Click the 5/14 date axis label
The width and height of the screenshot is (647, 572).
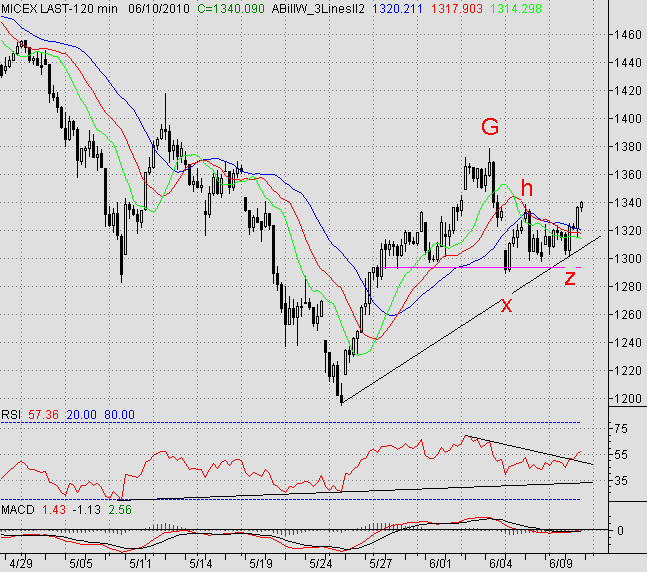pos(201,563)
